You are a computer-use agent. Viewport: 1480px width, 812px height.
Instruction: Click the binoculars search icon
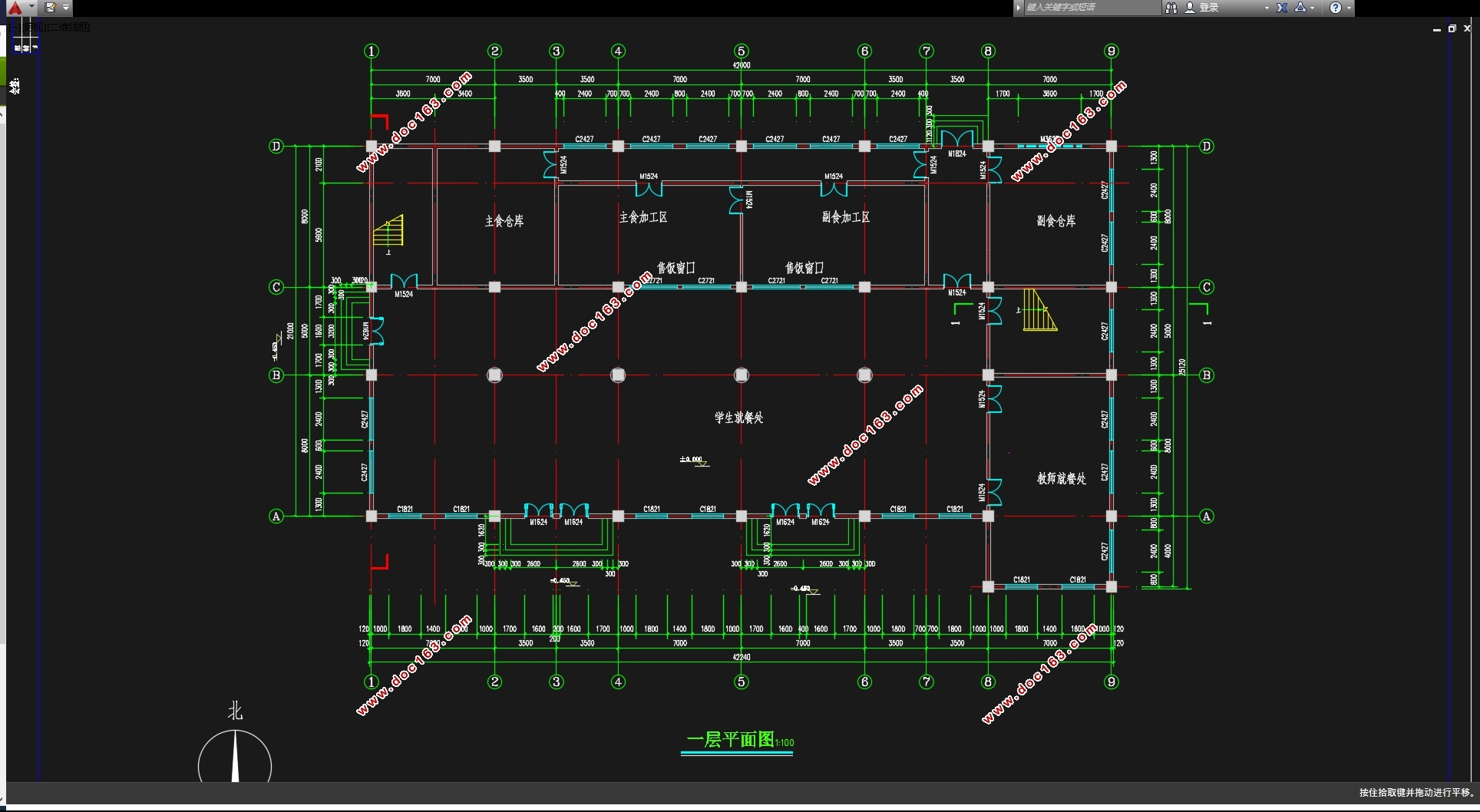(1171, 8)
